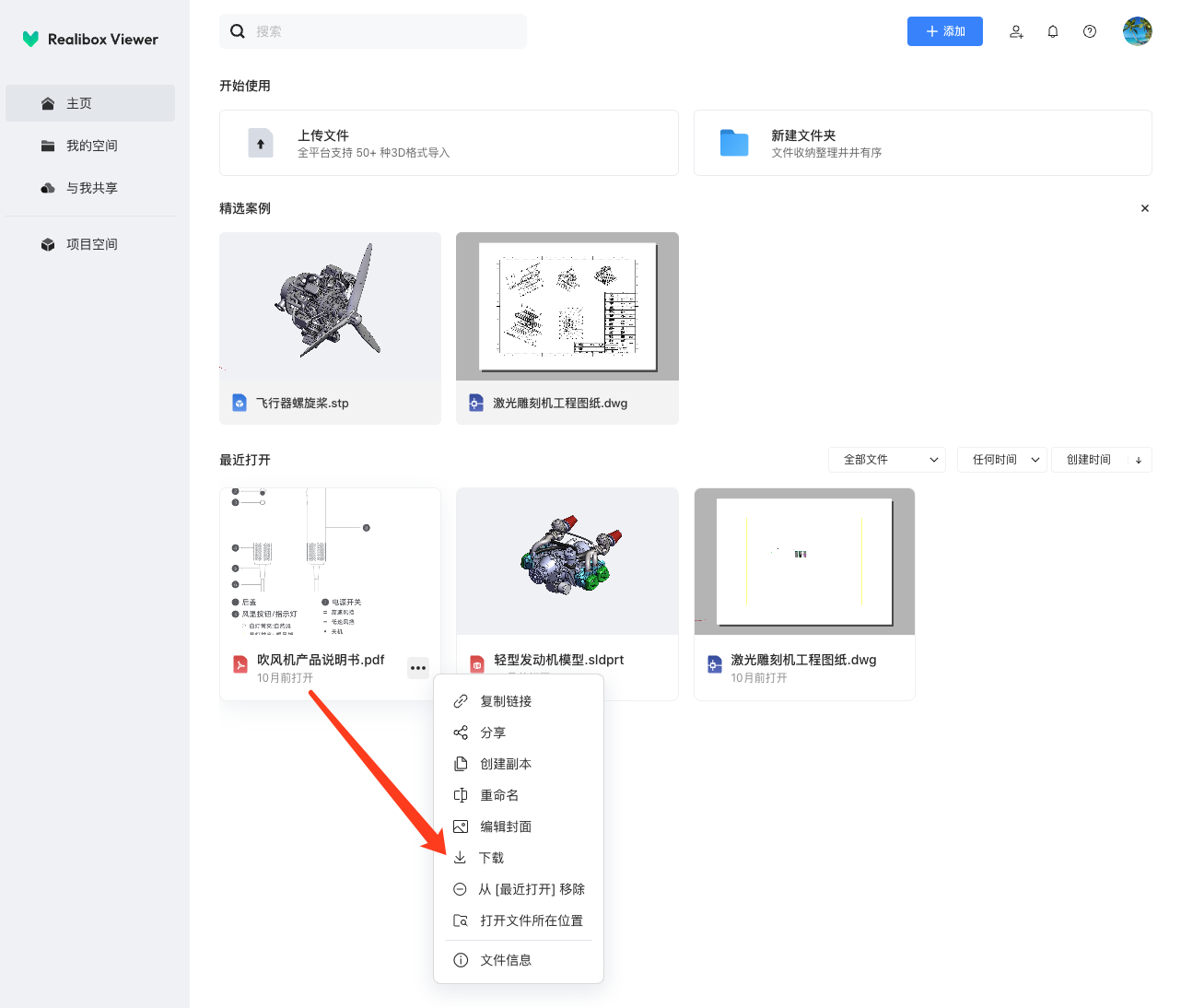This screenshot has width=1181, height=1008.
Task: Open the 吹风机产品说明书 preview thumbnail
Action: (x=330, y=561)
